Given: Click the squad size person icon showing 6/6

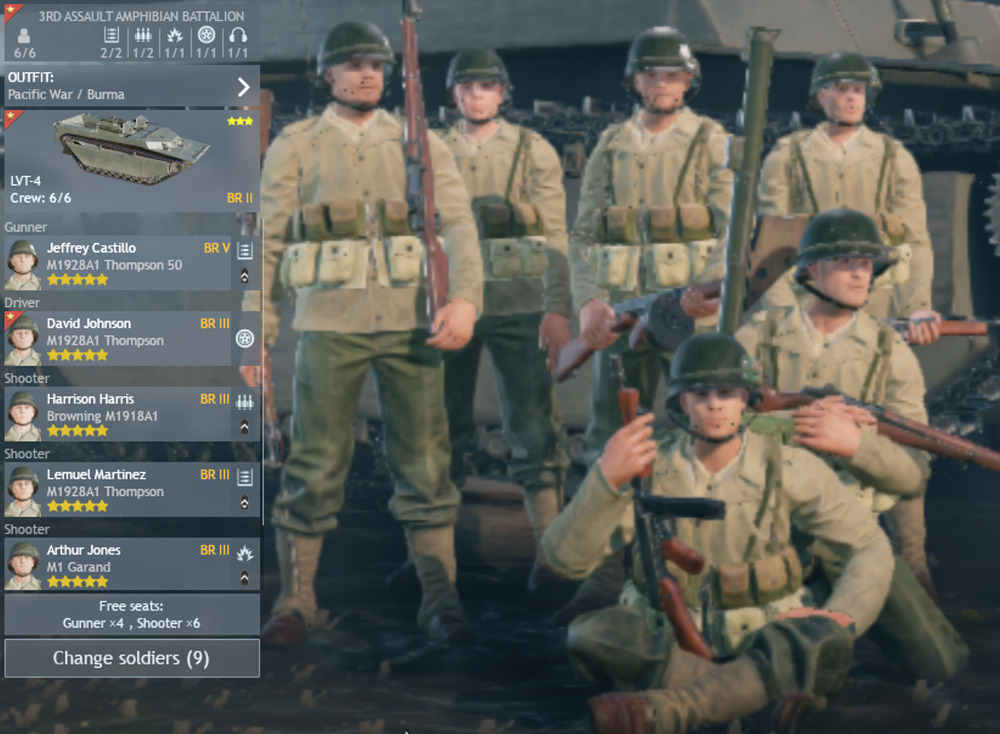Looking at the screenshot, I should (x=24, y=36).
